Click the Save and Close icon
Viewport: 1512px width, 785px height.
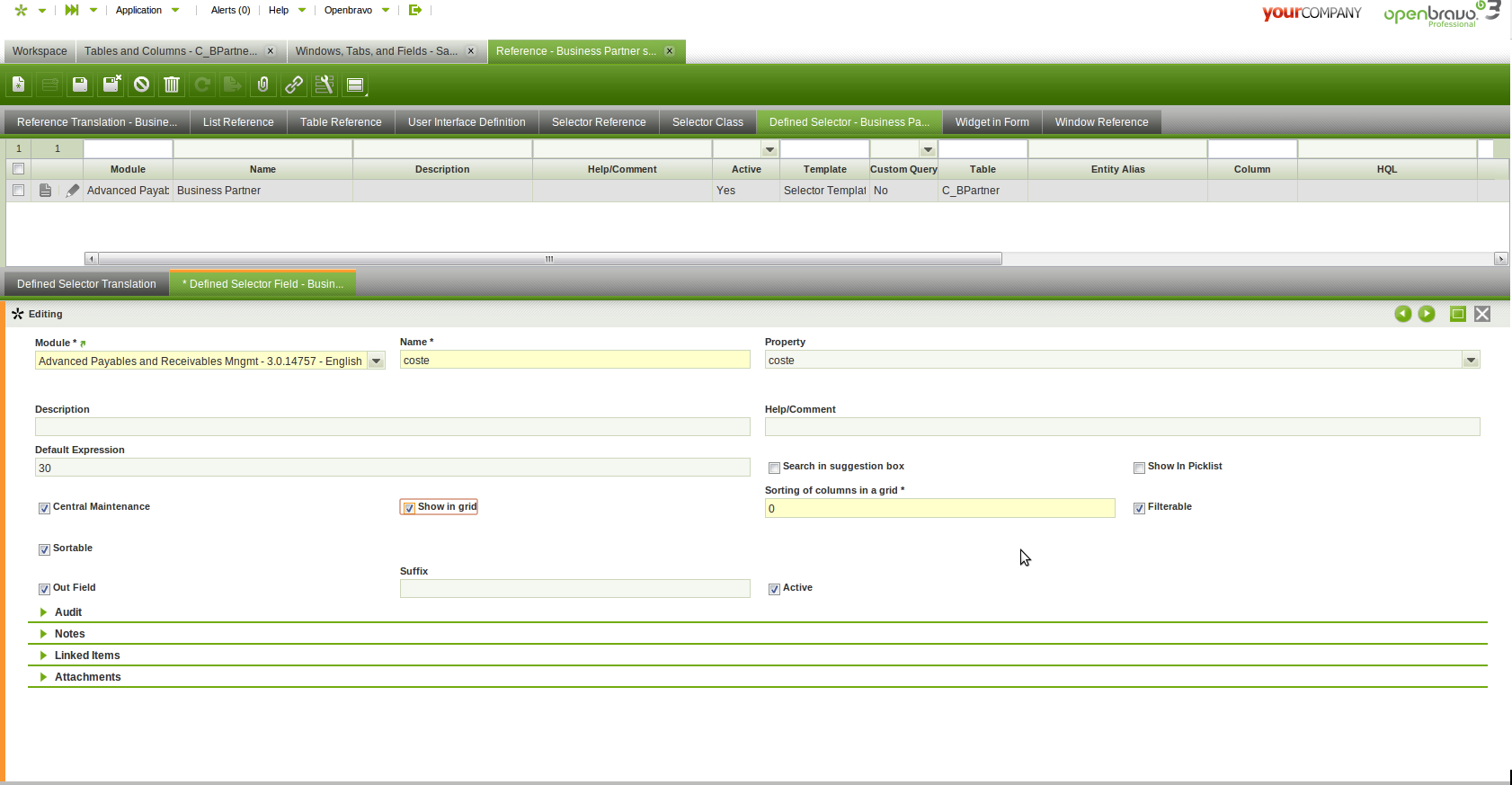pyautogui.click(x=111, y=85)
